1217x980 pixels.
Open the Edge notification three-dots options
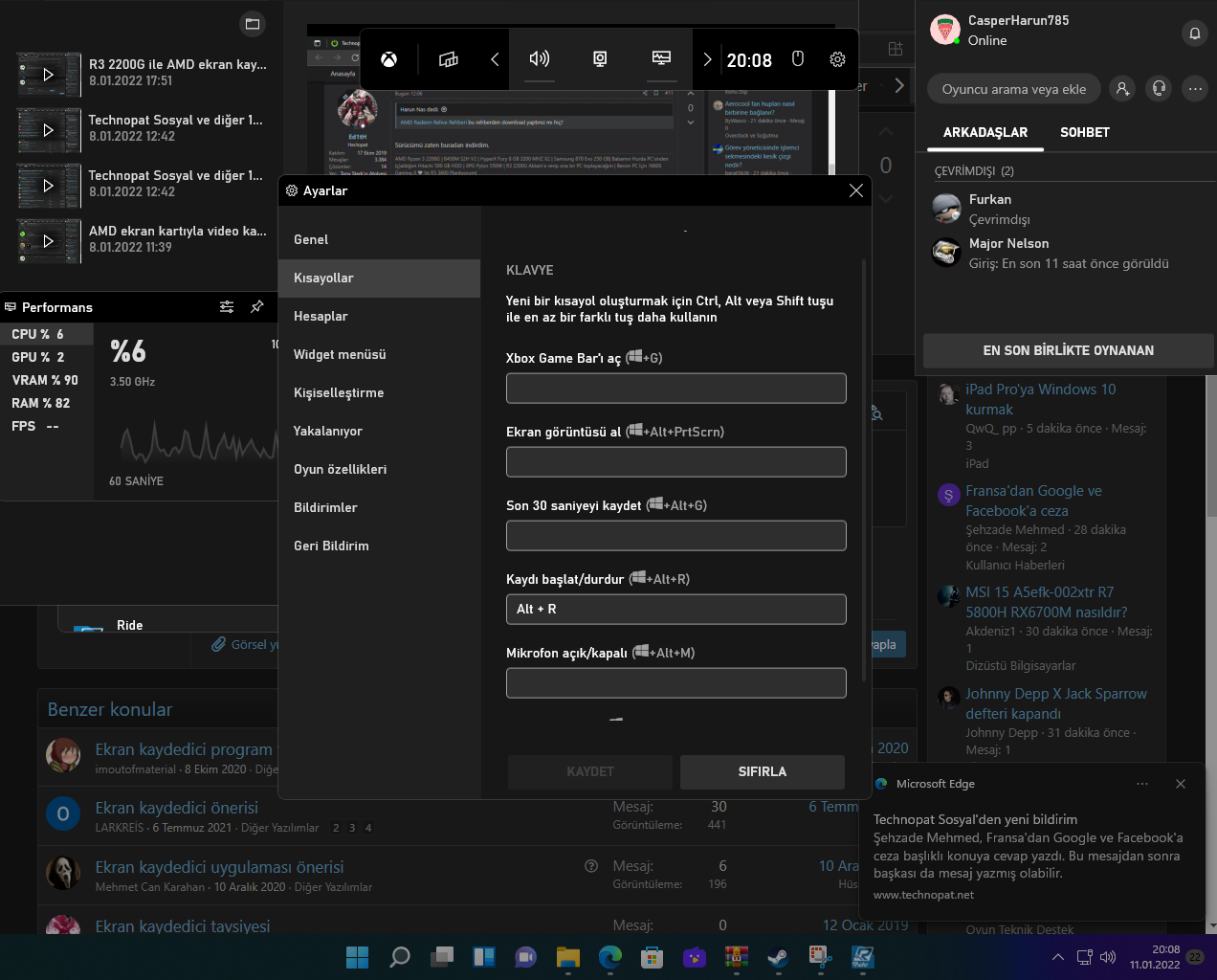tap(1142, 784)
